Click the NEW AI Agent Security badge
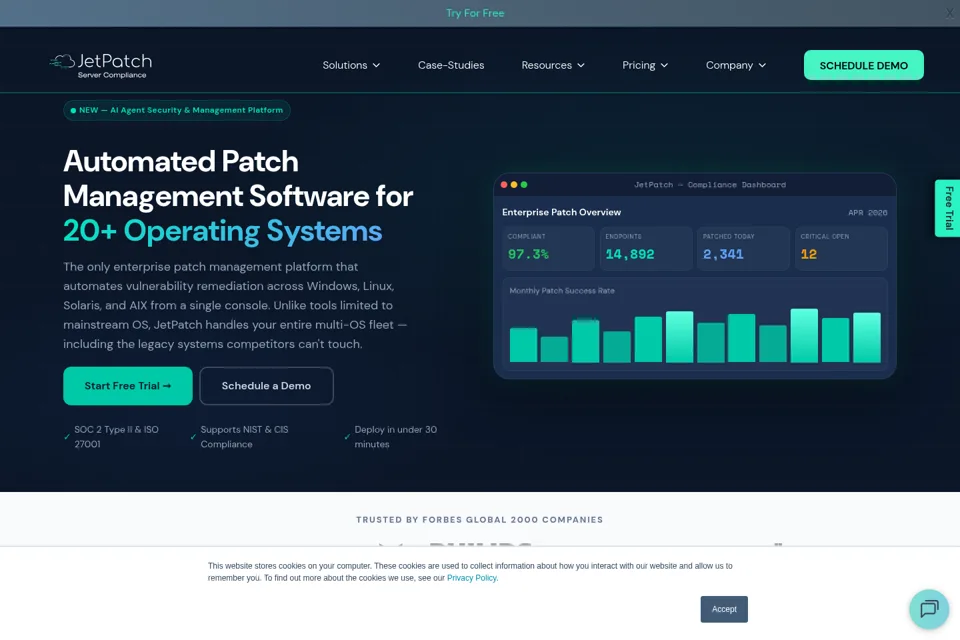960x640 pixels. [x=176, y=110]
